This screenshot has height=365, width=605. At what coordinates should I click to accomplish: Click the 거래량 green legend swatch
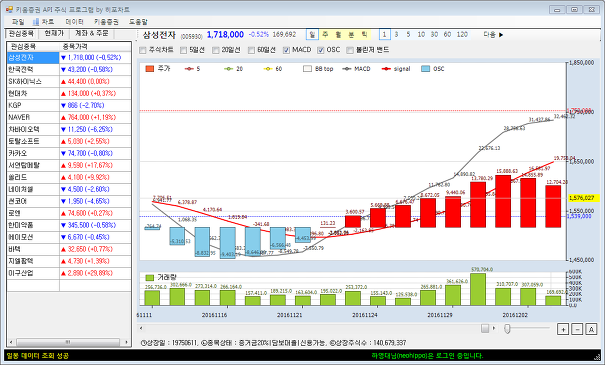point(150,277)
